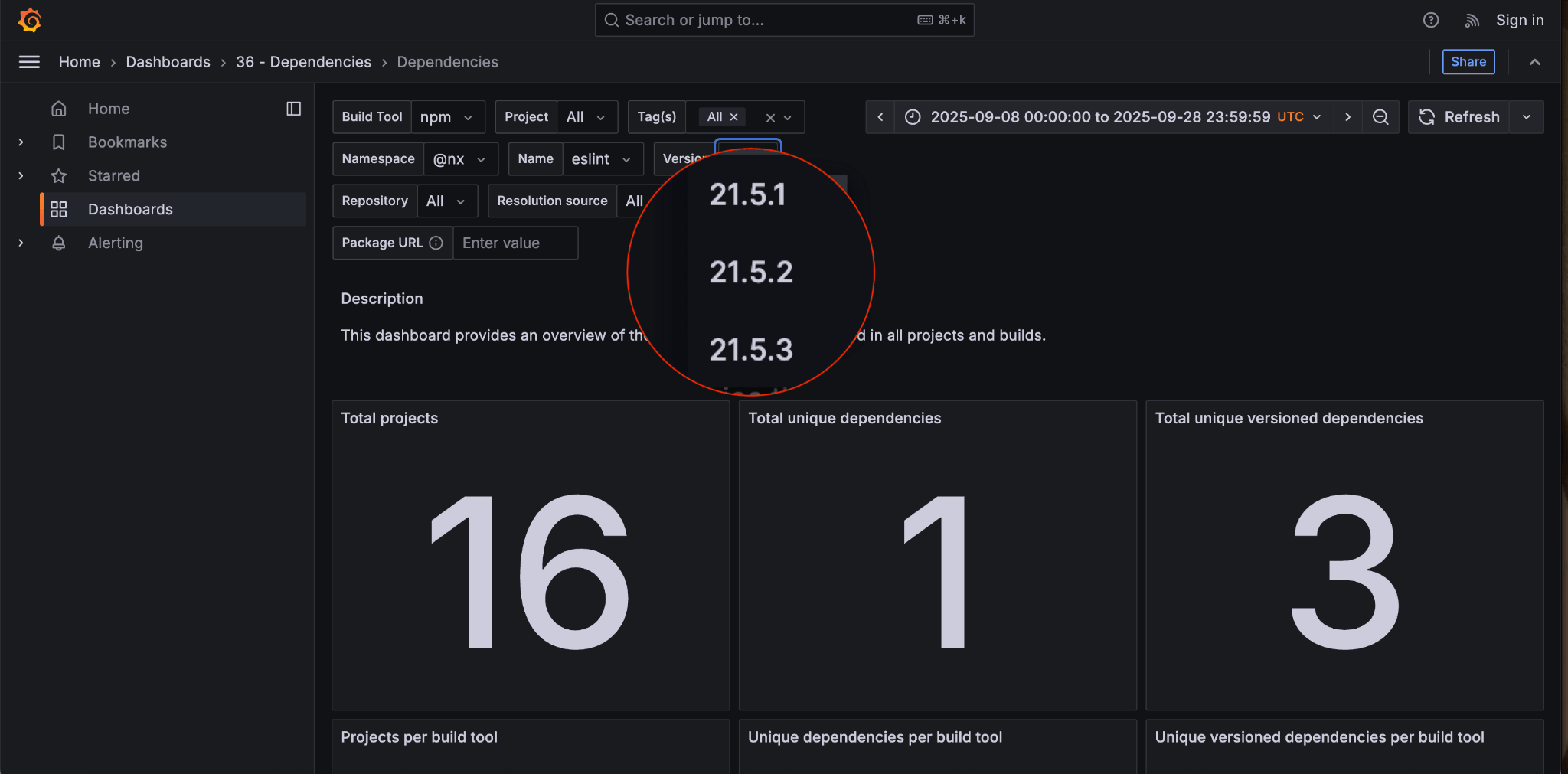Open the Namespace @nx dropdown

coord(460,159)
